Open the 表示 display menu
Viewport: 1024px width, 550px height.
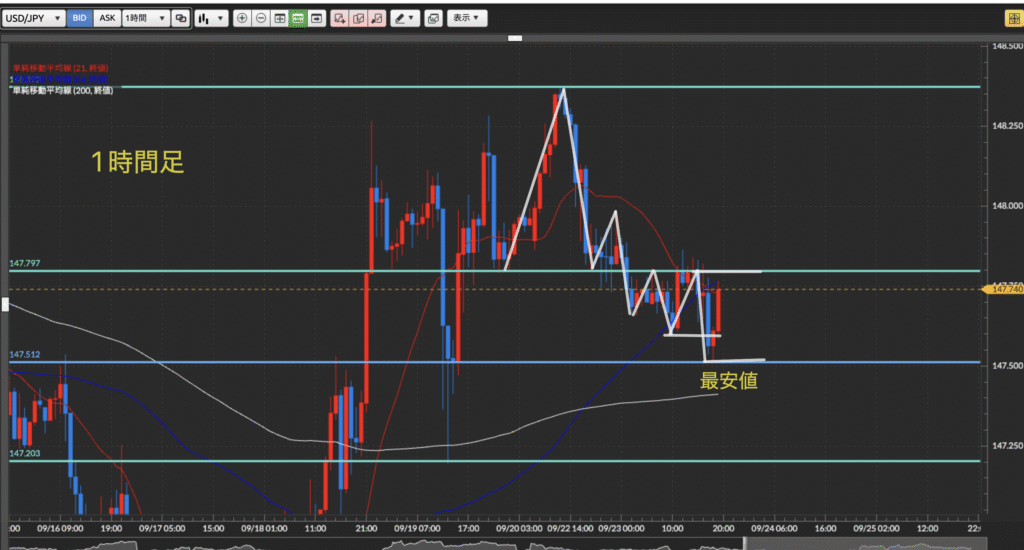(465, 18)
